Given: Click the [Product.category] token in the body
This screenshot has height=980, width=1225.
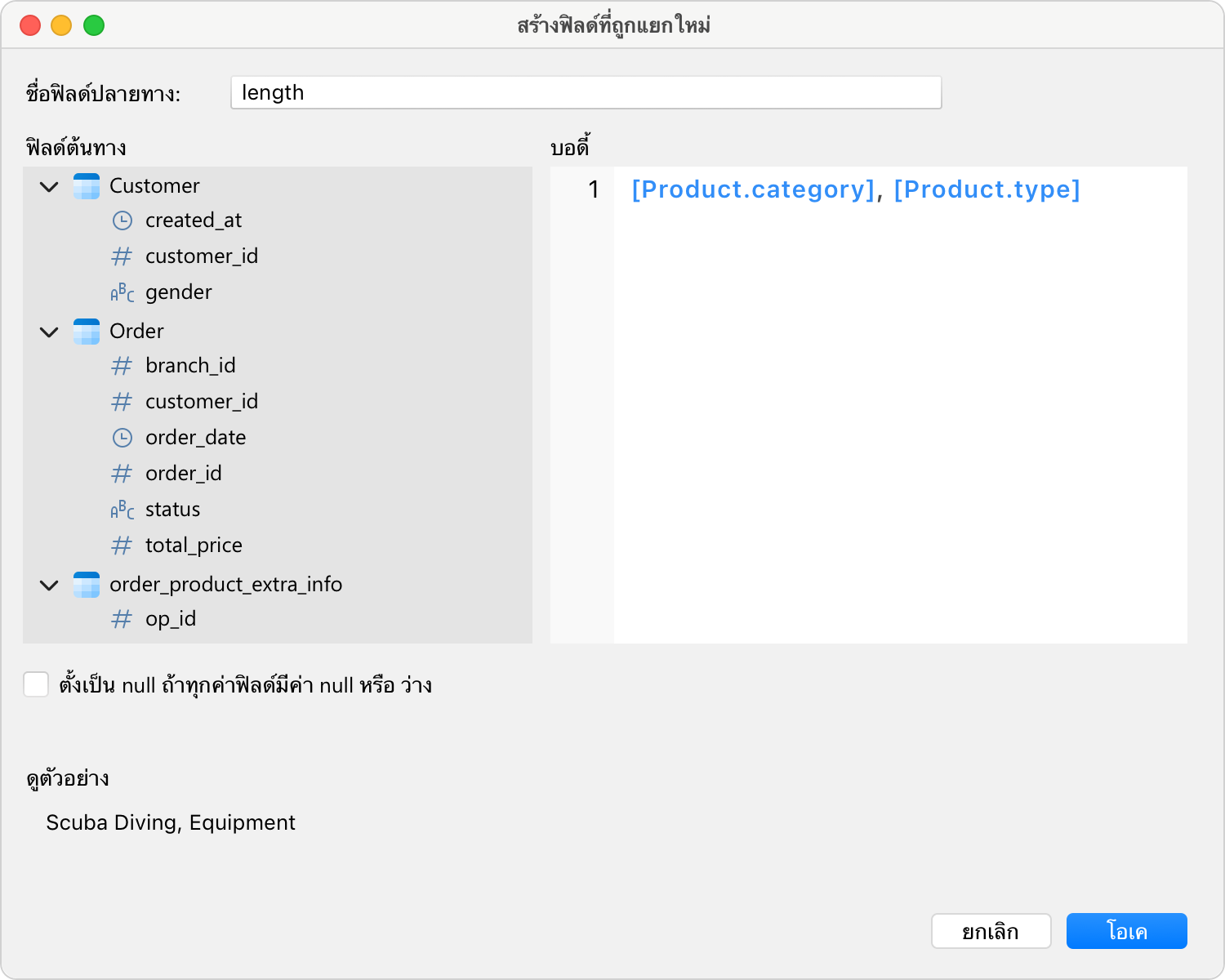Looking at the screenshot, I should pos(753,189).
